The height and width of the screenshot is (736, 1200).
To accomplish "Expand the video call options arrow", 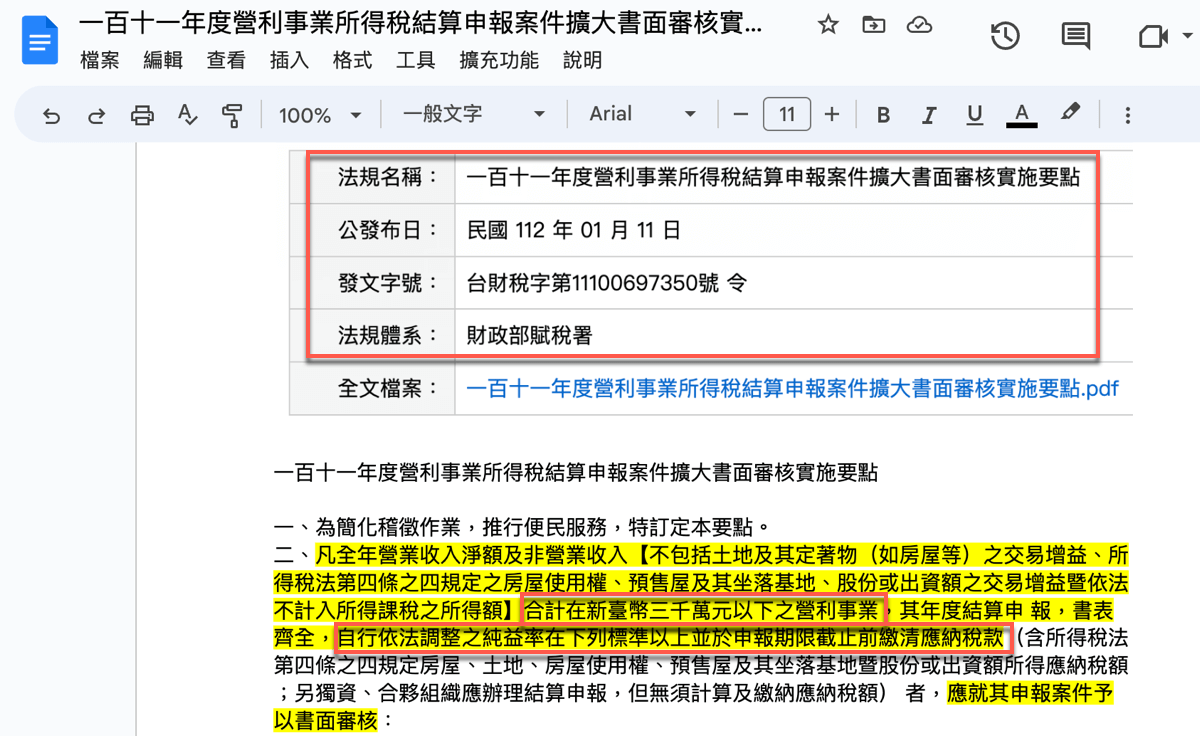I will coord(1187,37).
